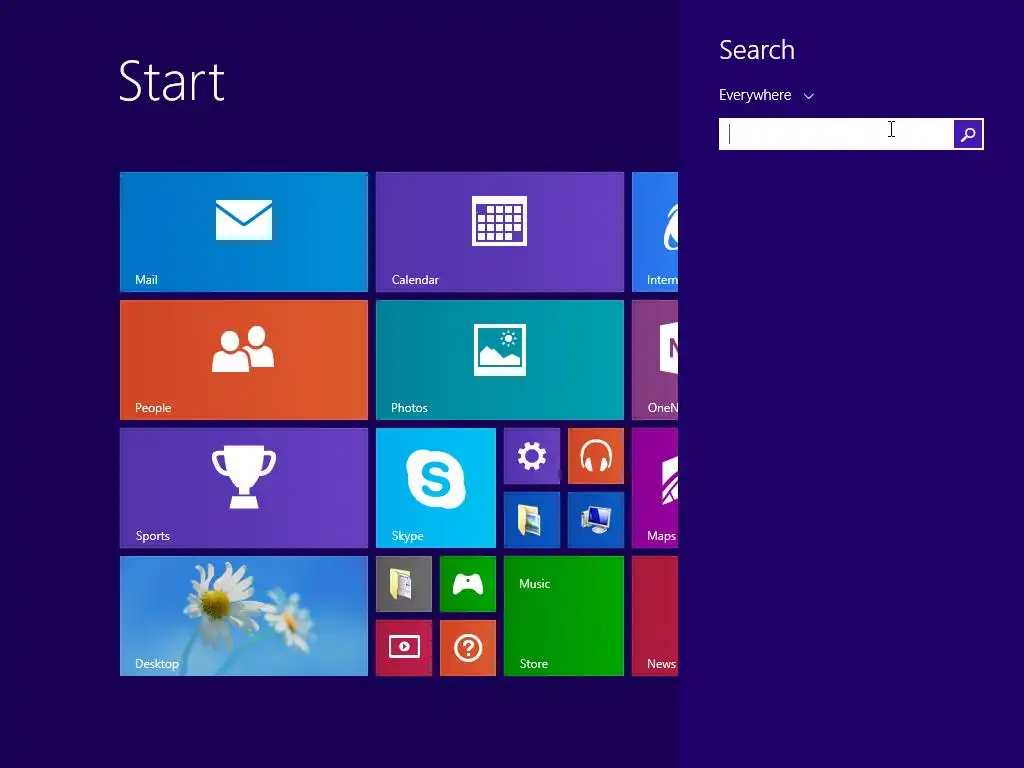Image resolution: width=1024 pixels, height=768 pixels.
Task: Open the Mail tile
Action: pos(244,232)
